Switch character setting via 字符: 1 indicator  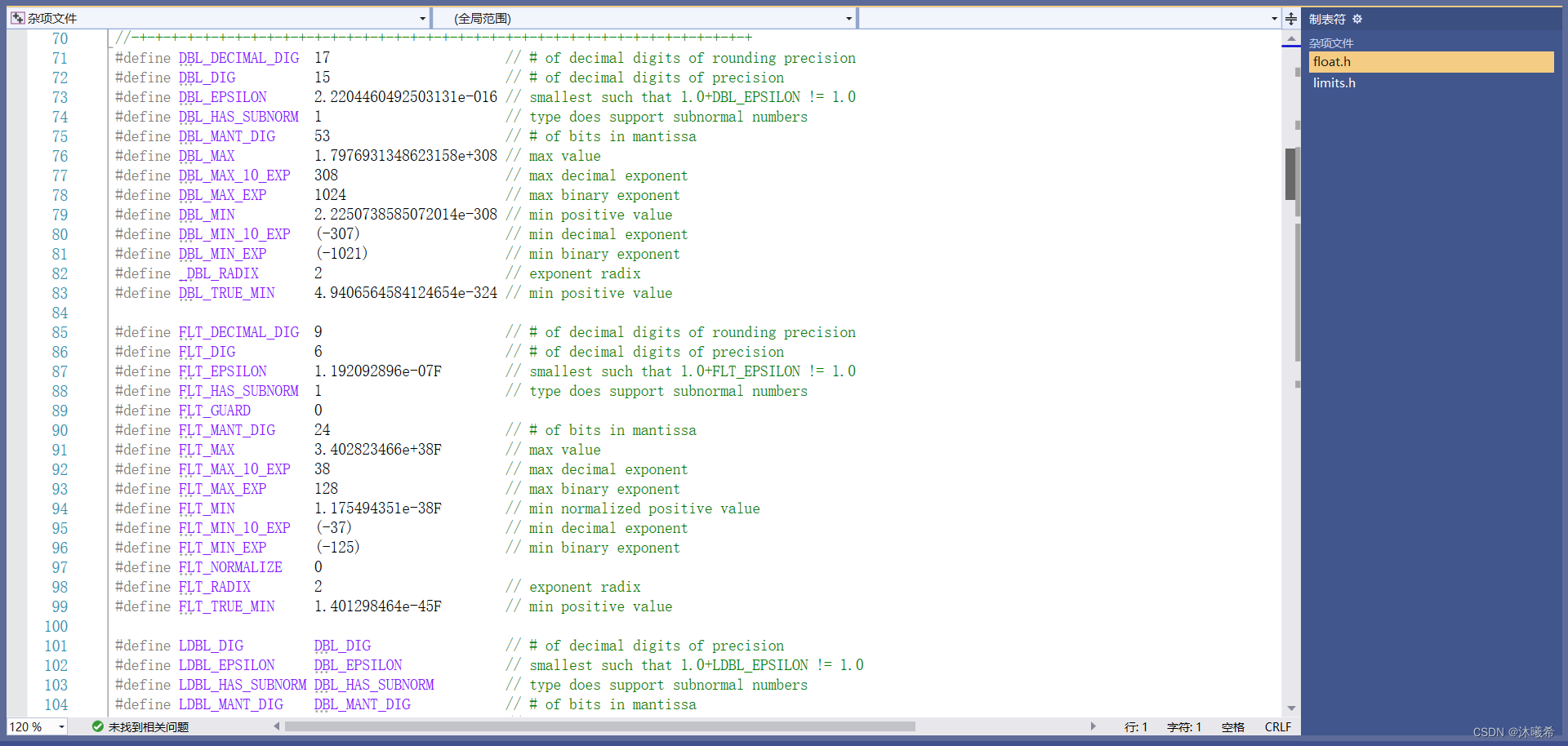tap(1184, 726)
